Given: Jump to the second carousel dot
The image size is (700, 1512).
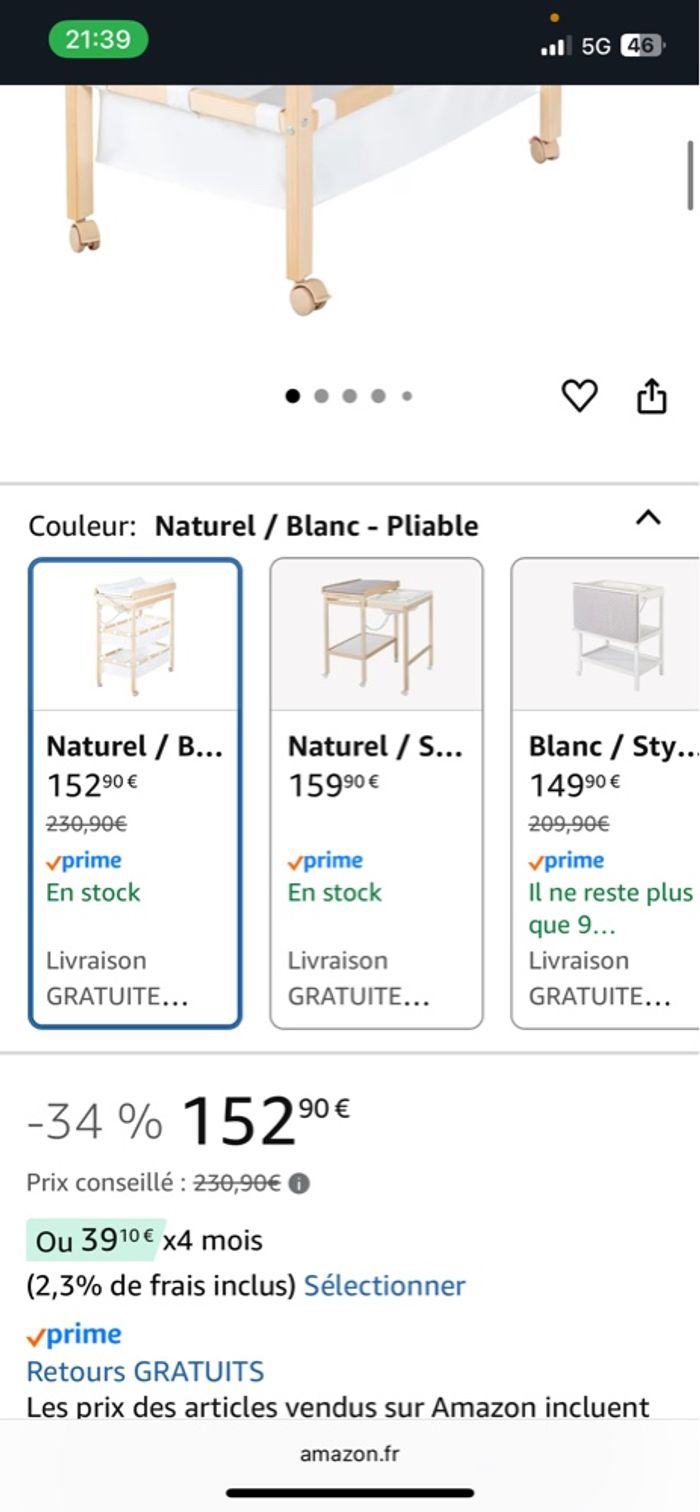Looking at the screenshot, I should pos(321,396).
